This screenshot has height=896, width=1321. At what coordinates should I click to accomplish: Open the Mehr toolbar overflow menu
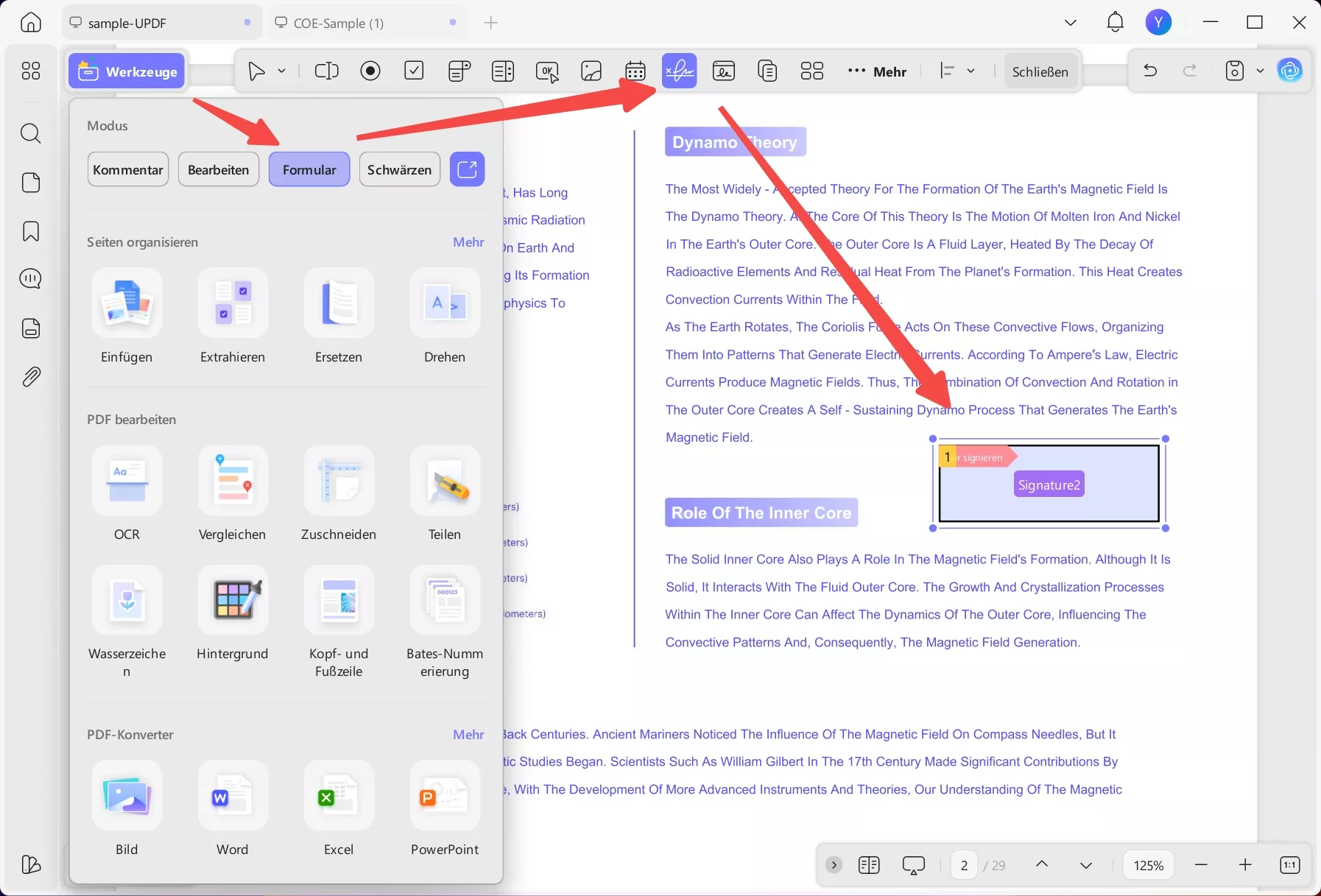tap(877, 71)
